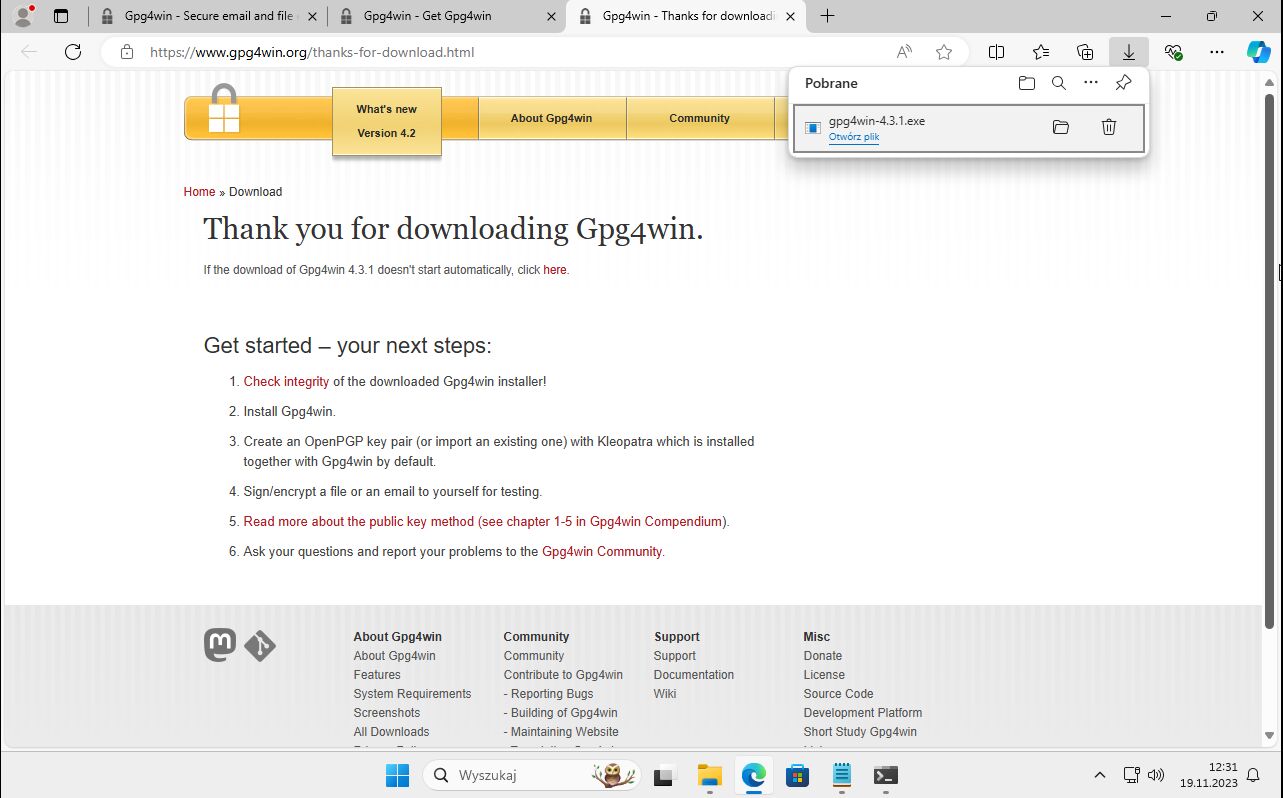Open the Community navigation menu item
This screenshot has width=1283, height=798.
click(699, 118)
